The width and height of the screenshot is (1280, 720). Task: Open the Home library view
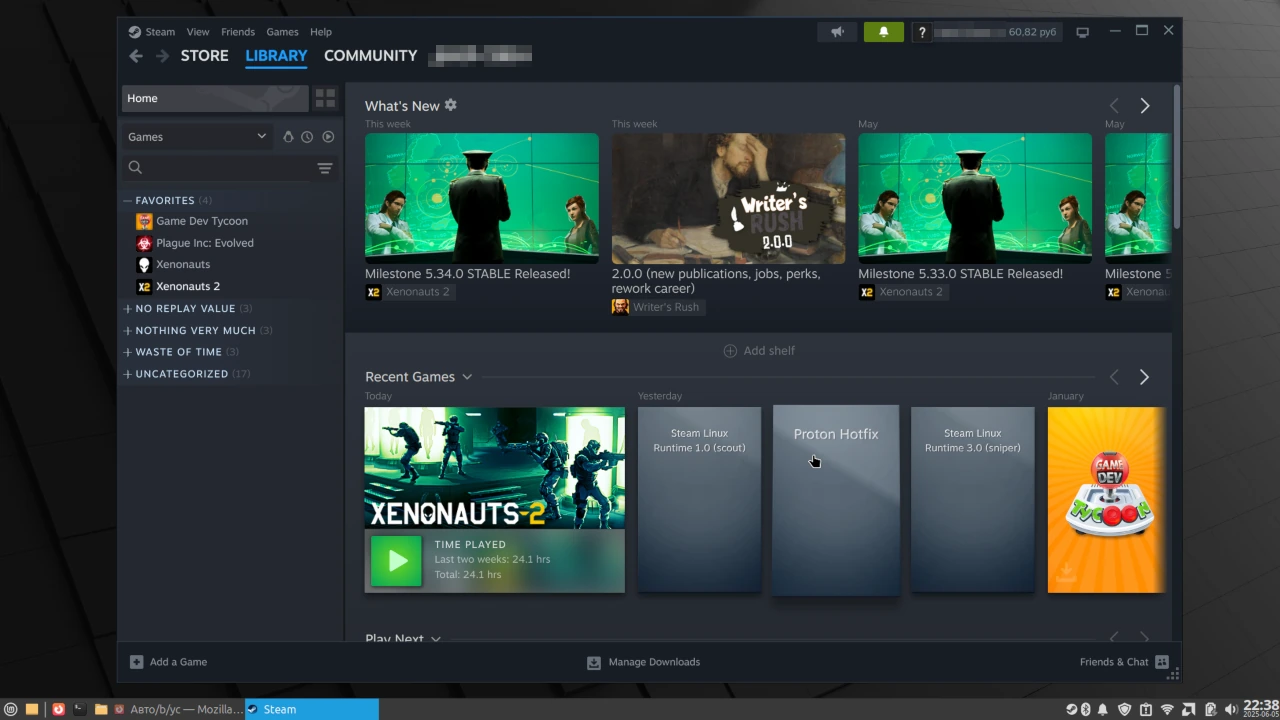pyautogui.click(x=215, y=98)
